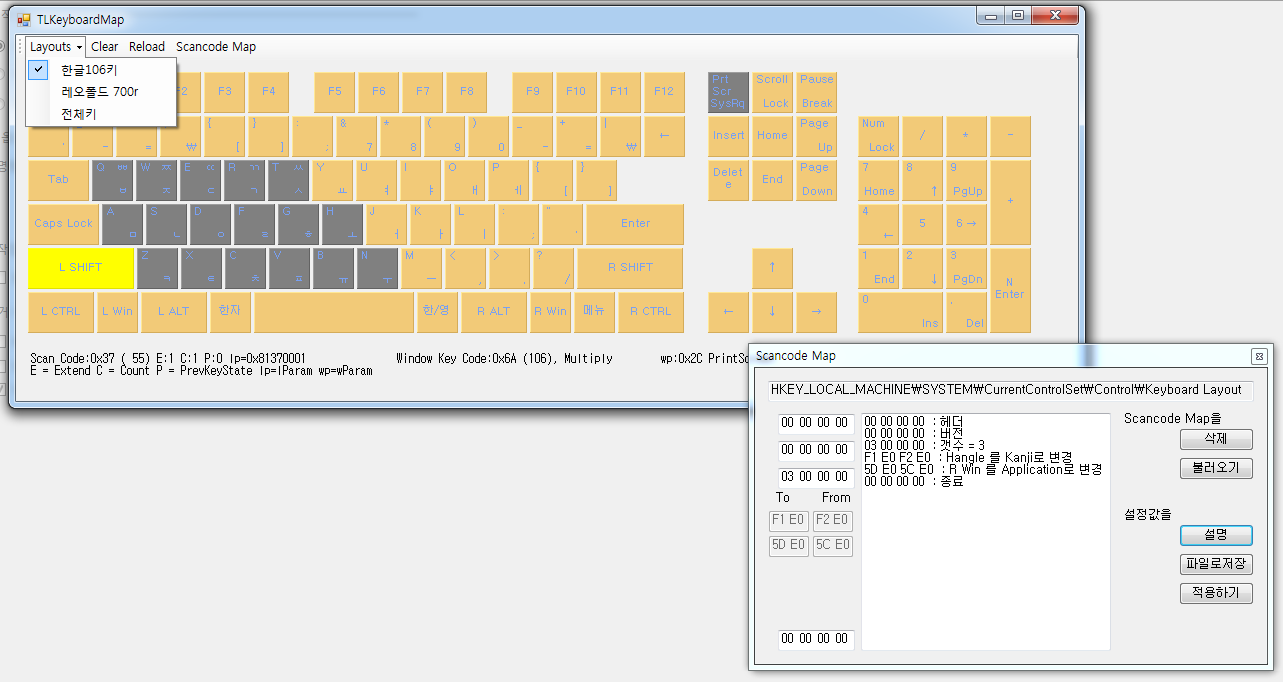Click the main Enter key
Screen dimensions: 1283x682
635,224
